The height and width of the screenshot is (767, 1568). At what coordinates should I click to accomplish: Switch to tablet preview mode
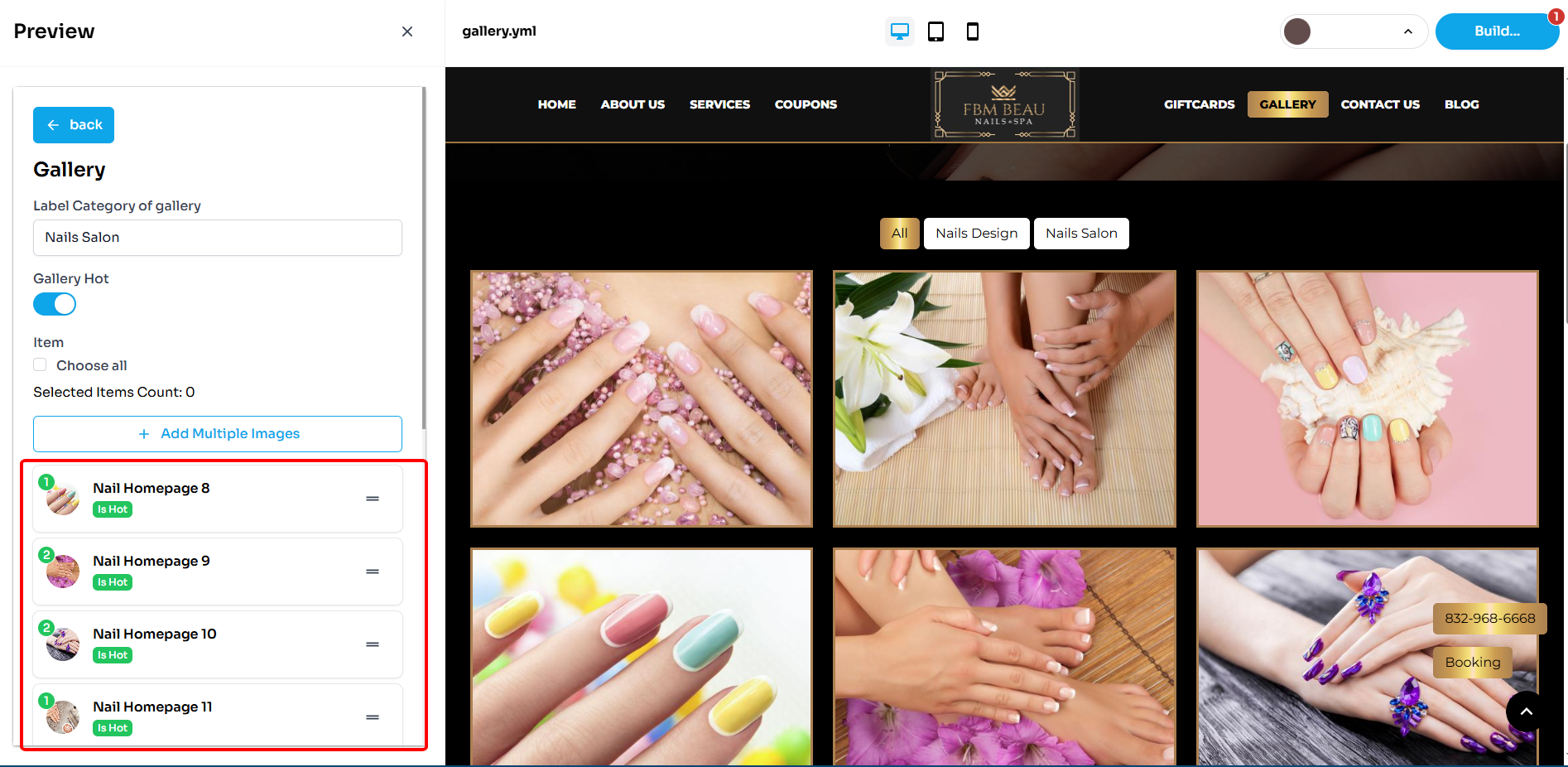[936, 31]
